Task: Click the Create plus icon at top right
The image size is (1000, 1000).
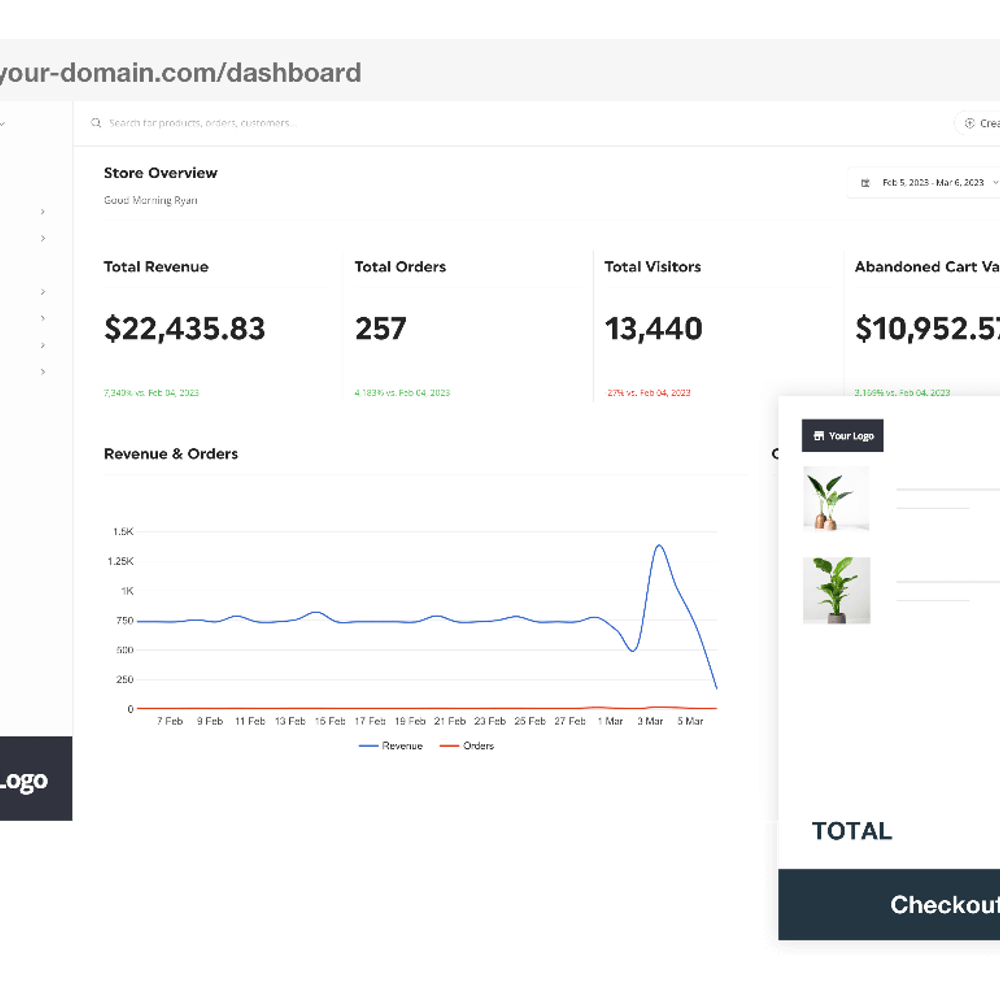Action: [x=968, y=122]
